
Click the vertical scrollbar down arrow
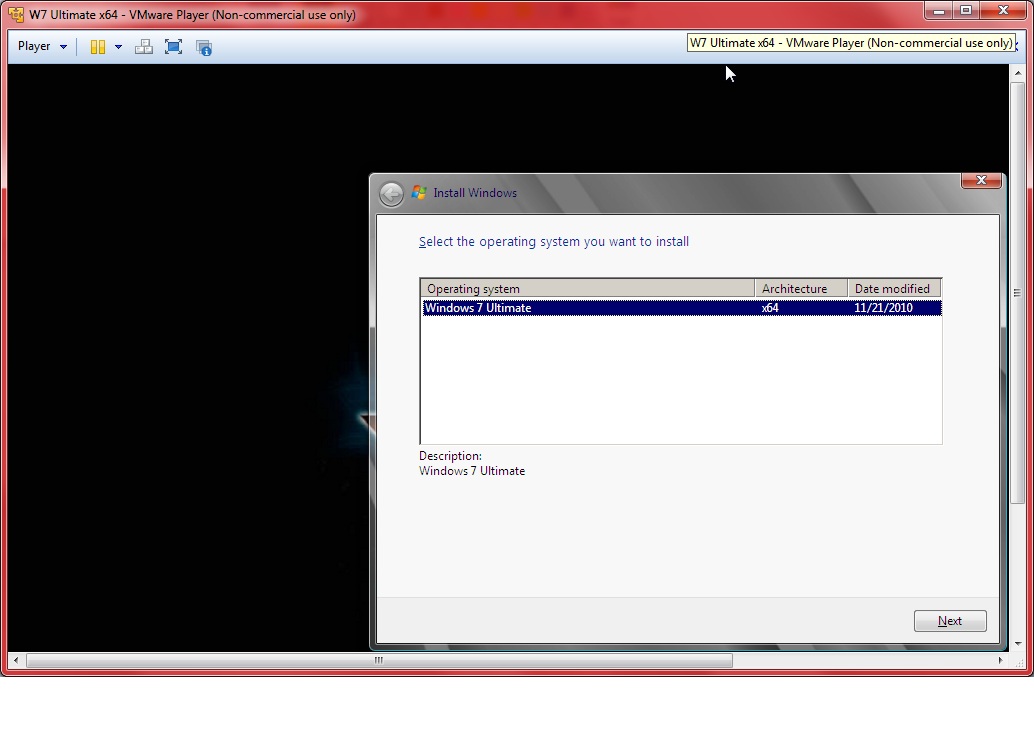(1018, 643)
